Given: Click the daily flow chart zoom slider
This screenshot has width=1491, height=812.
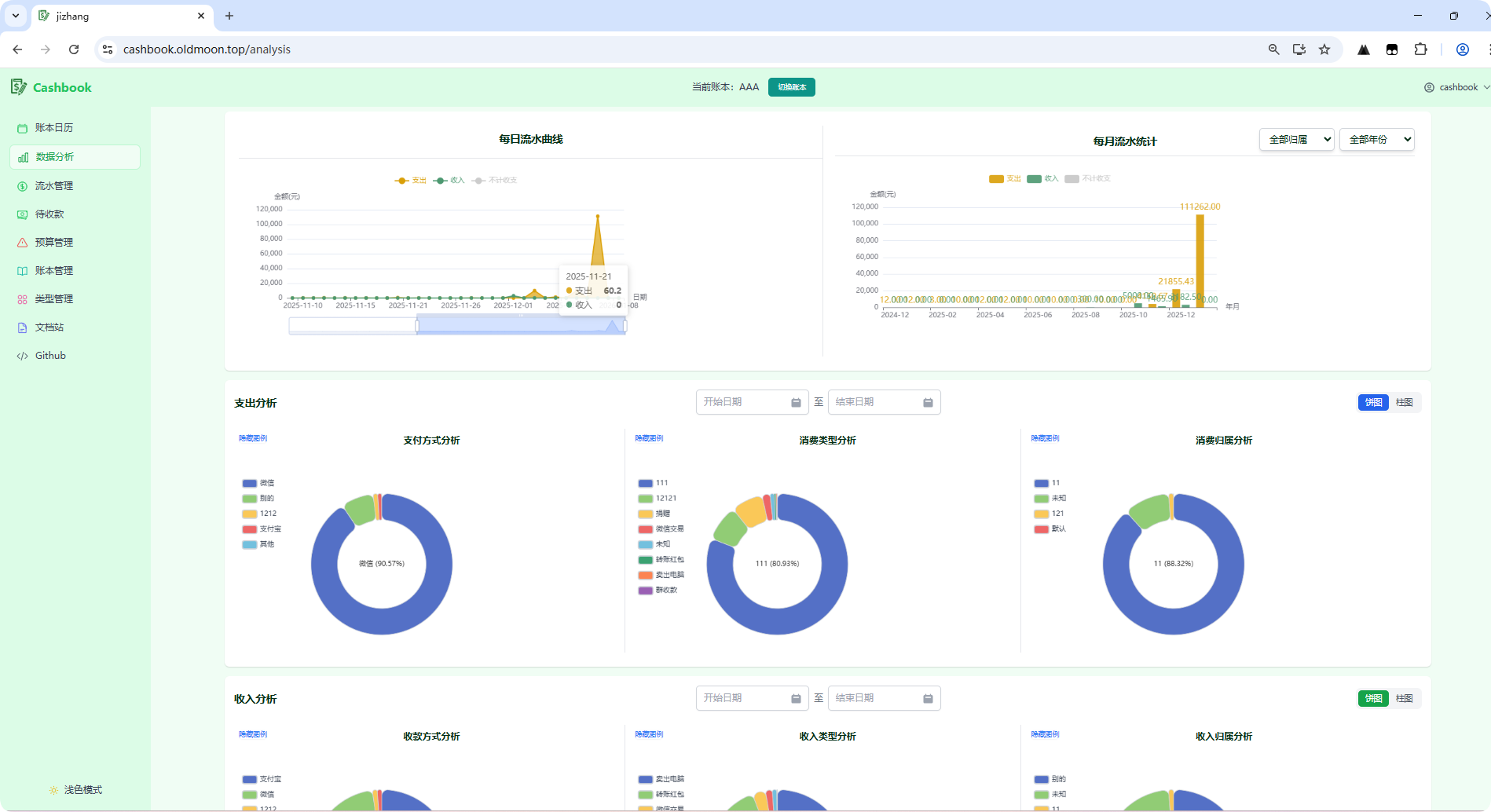Looking at the screenshot, I should pos(520,326).
